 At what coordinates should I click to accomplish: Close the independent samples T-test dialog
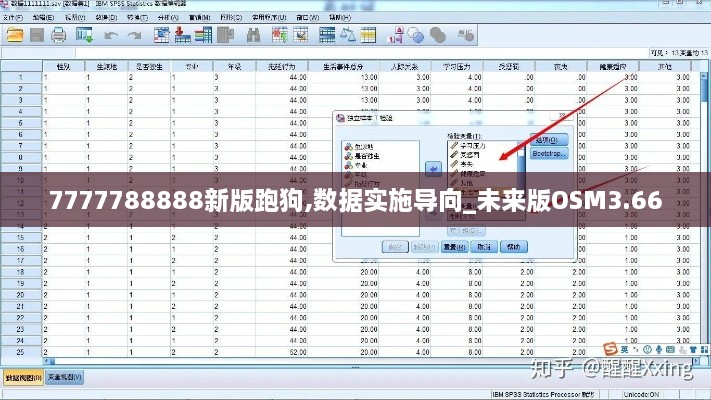pyautogui.click(x=562, y=116)
